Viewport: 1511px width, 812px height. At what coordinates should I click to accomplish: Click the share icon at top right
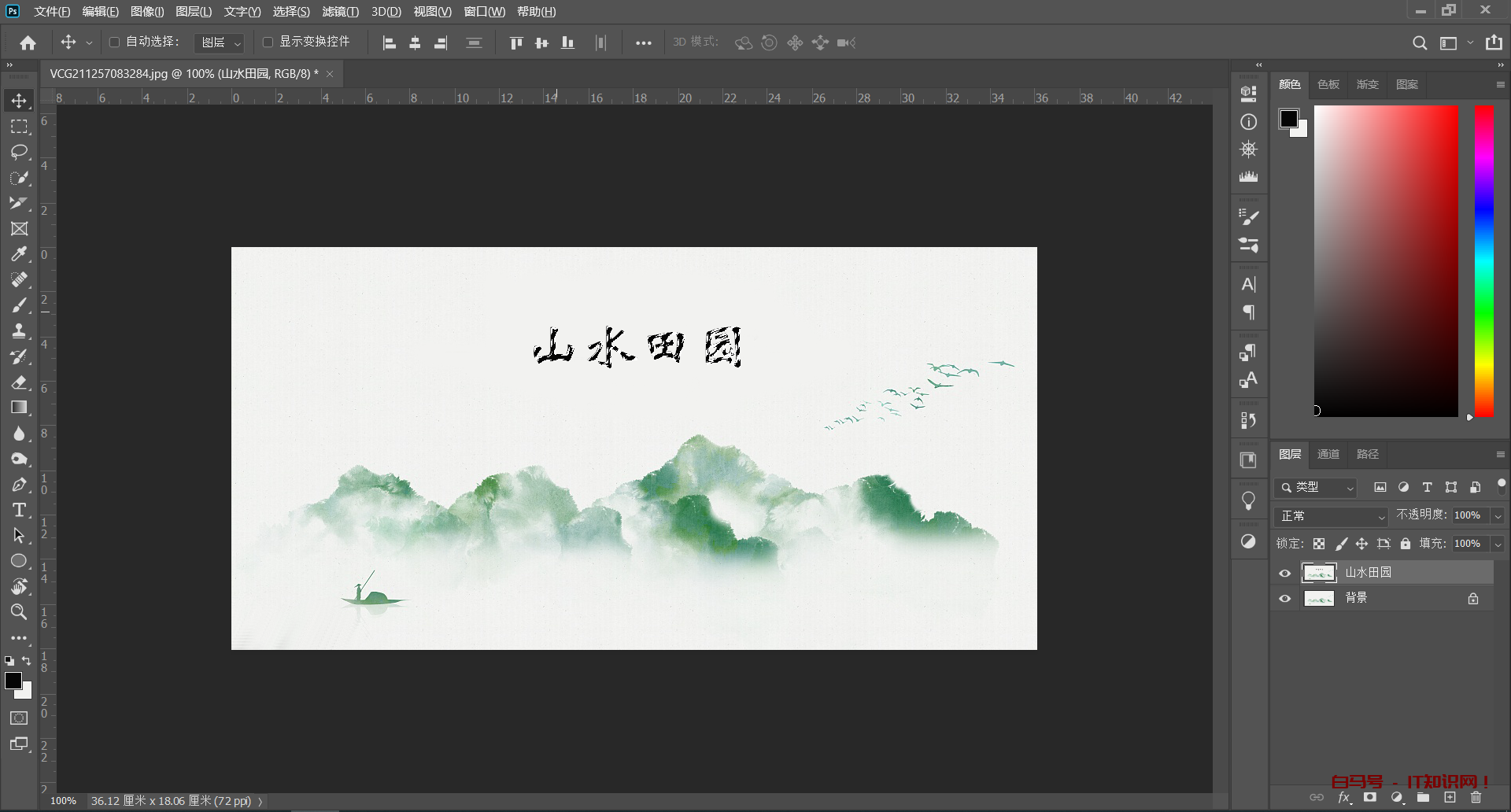pos(1494,42)
